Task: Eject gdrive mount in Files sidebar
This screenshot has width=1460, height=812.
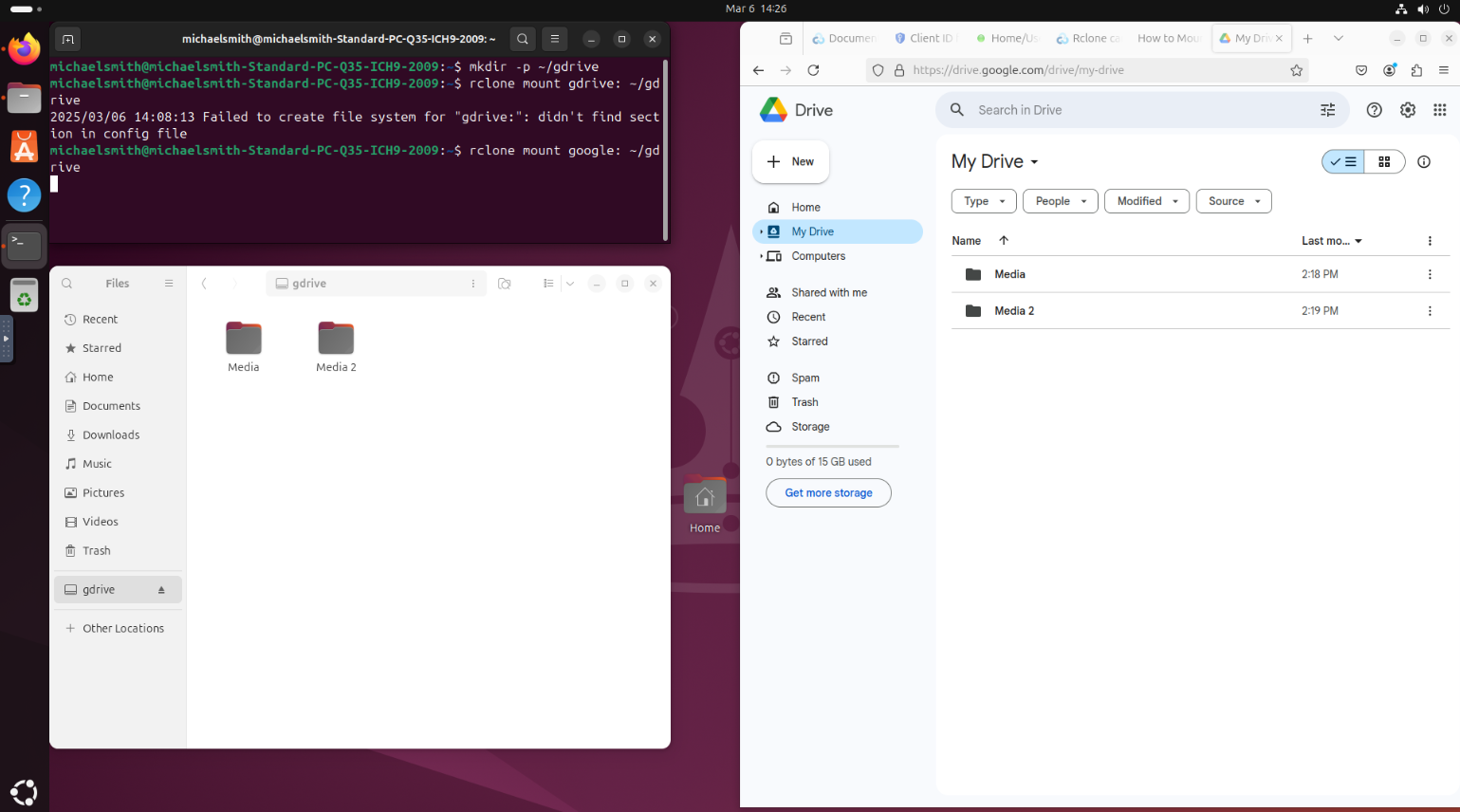Action: (x=161, y=590)
